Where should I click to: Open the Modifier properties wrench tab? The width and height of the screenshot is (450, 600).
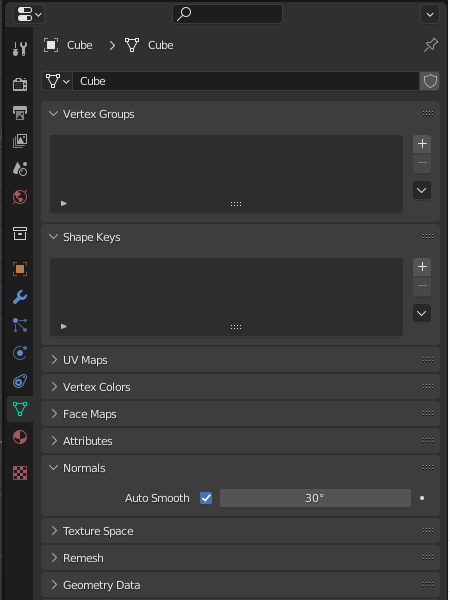click(20, 297)
